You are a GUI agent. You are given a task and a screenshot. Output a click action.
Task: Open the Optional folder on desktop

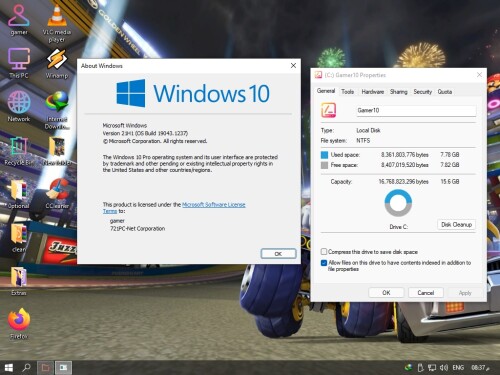(19, 193)
